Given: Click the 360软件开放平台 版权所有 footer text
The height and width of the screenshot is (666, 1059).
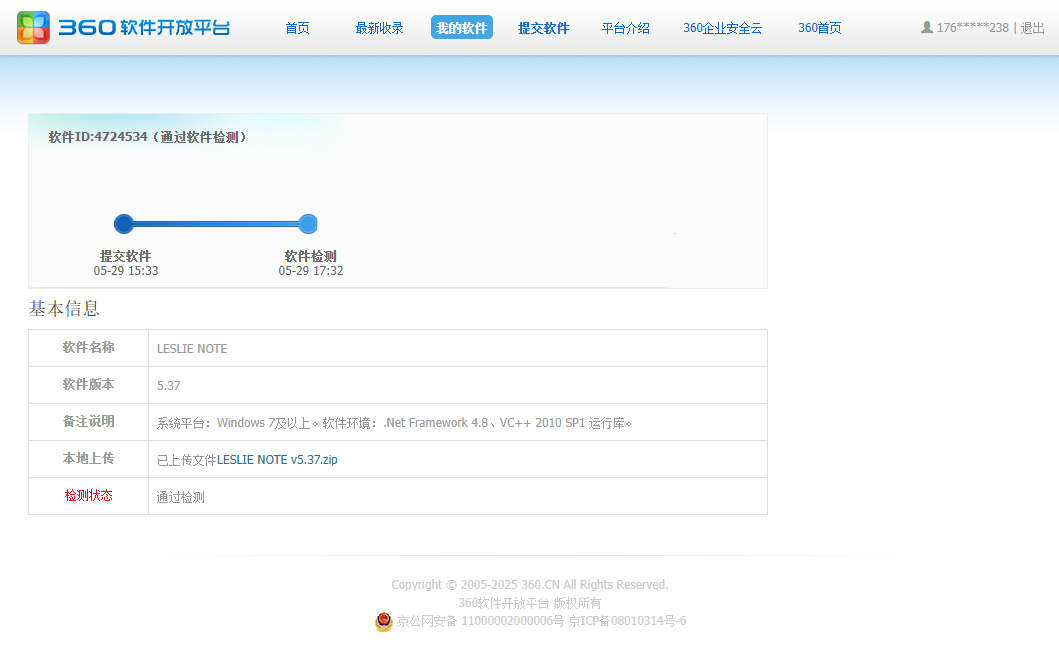Looking at the screenshot, I should (x=530, y=603).
